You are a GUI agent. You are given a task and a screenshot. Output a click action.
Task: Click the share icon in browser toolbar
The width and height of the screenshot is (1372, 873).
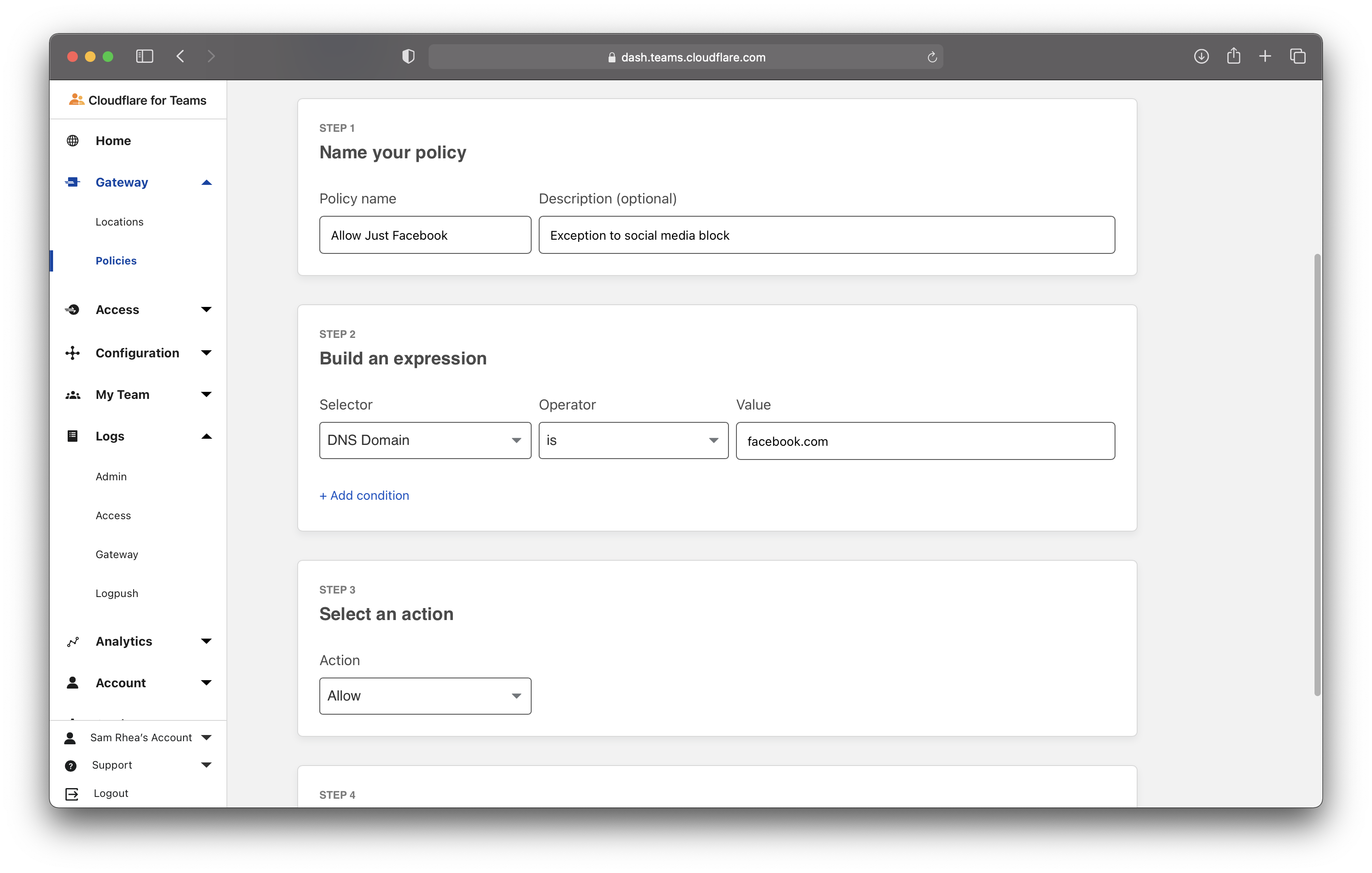(x=1234, y=56)
